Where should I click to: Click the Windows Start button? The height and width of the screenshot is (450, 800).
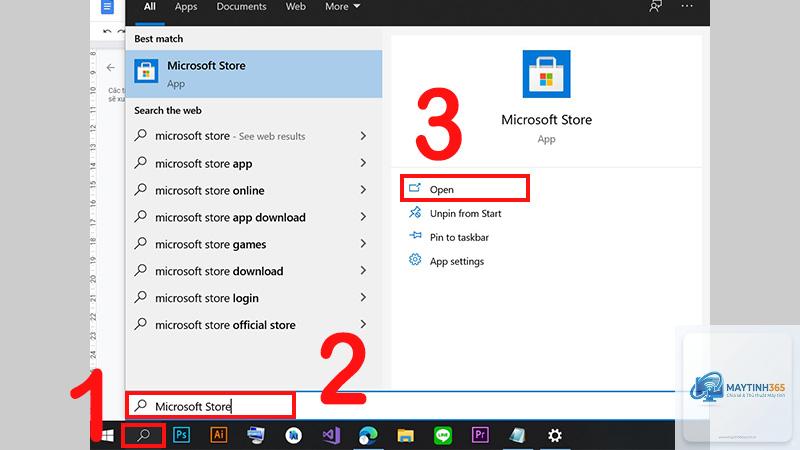tap(107, 435)
